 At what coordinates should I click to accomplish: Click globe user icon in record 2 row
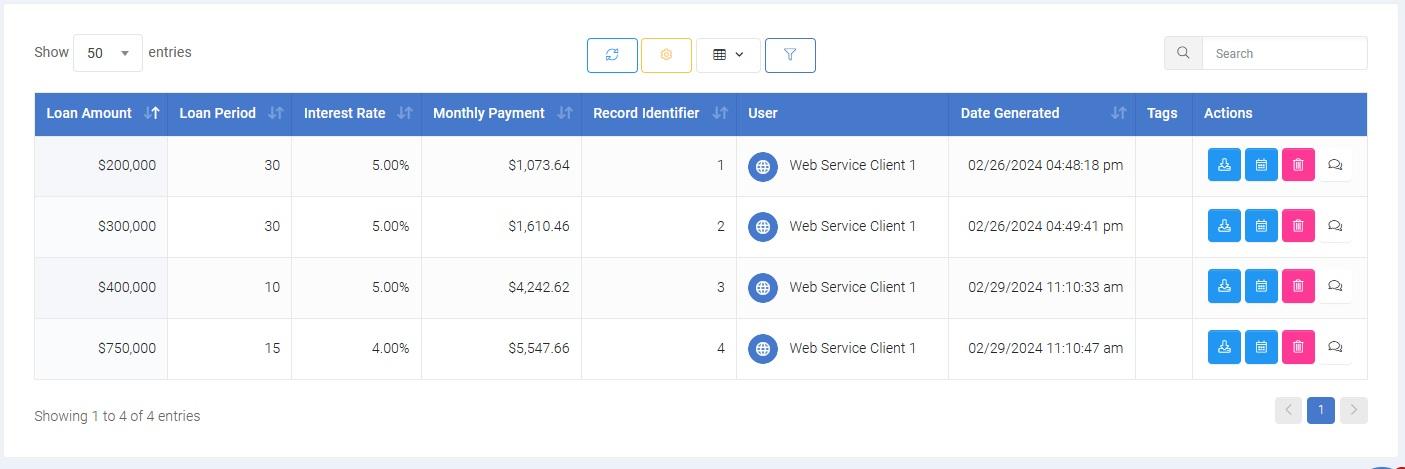763,227
